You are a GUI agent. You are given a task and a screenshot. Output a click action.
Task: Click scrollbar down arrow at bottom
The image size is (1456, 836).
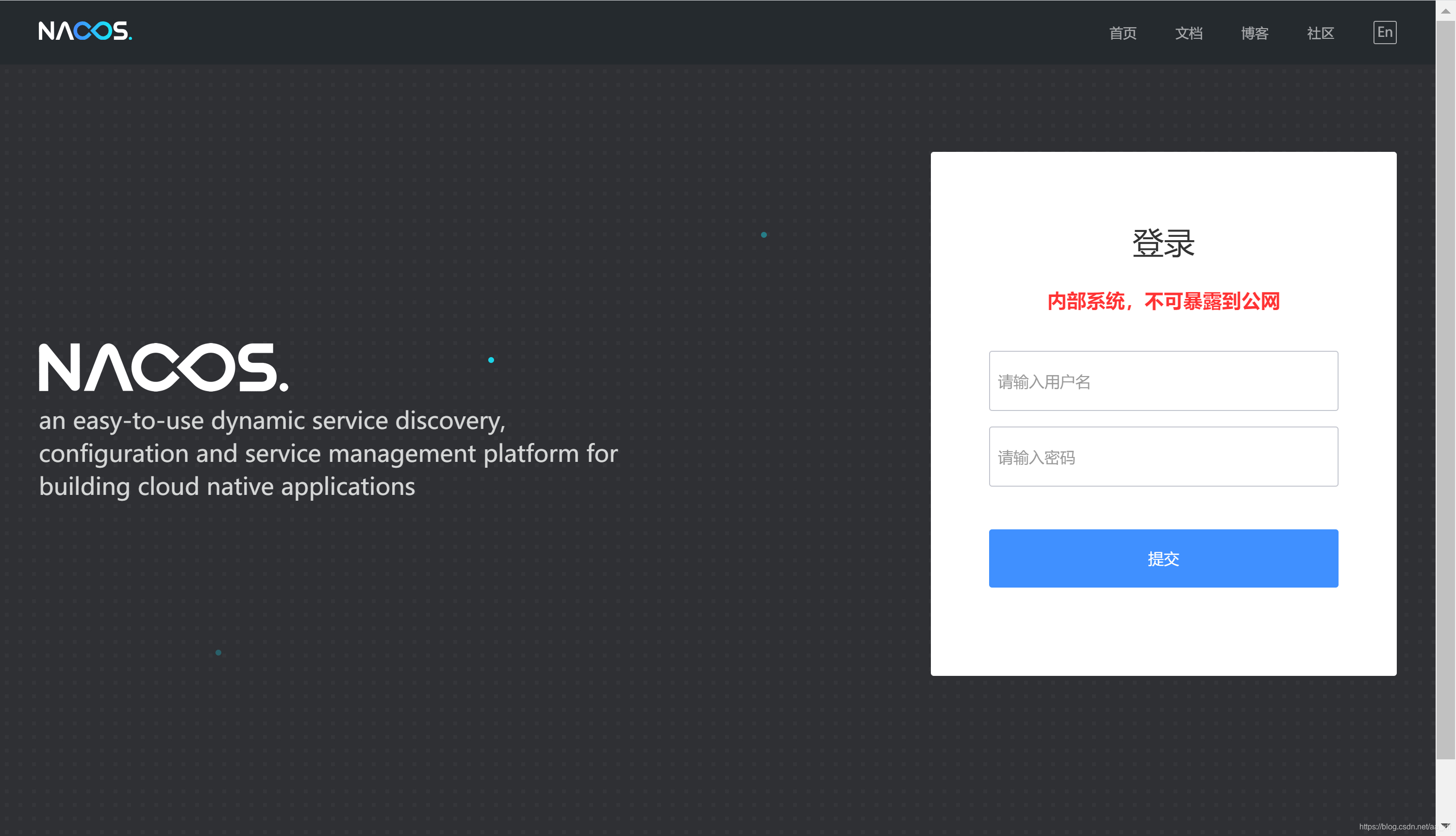1445,826
